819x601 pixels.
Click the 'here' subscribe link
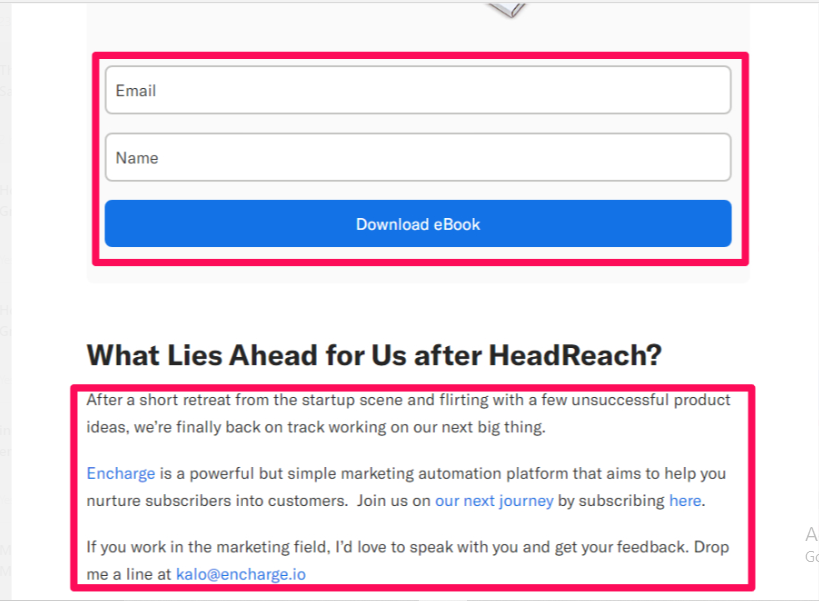coord(685,500)
